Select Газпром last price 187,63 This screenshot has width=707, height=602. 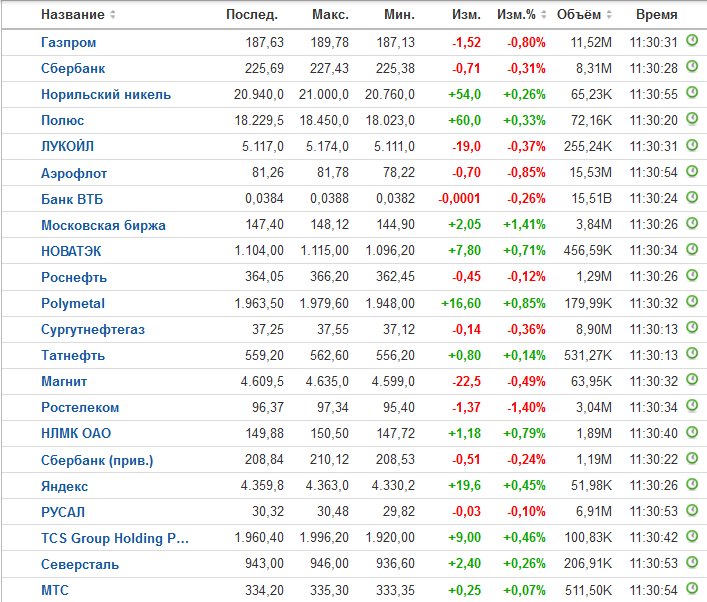coord(264,42)
